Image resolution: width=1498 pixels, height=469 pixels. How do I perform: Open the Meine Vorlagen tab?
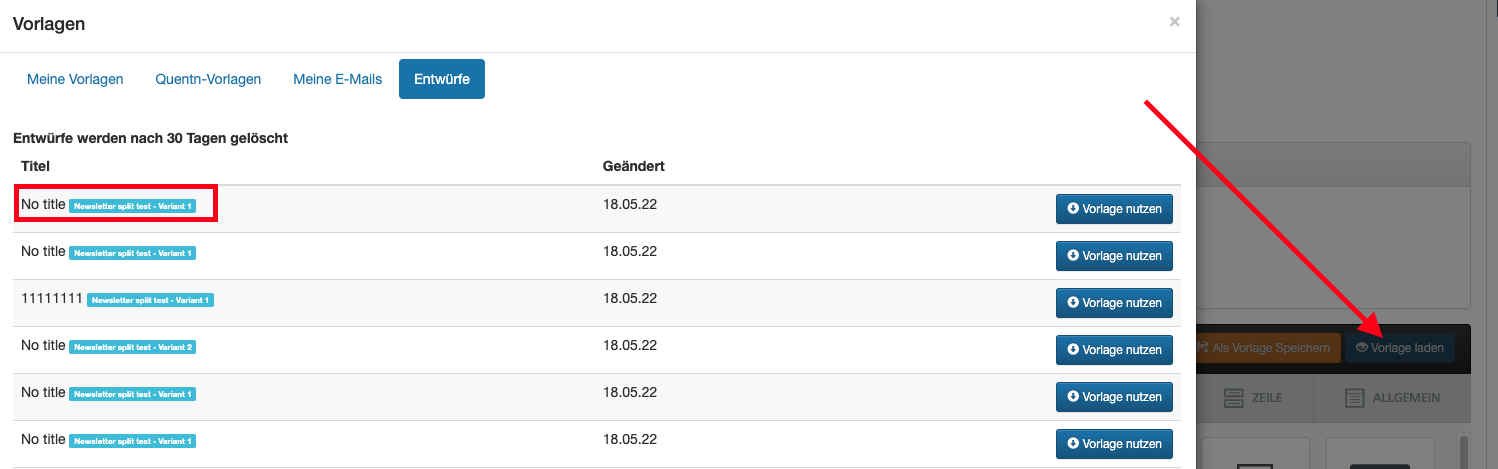click(x=75, y=79)
